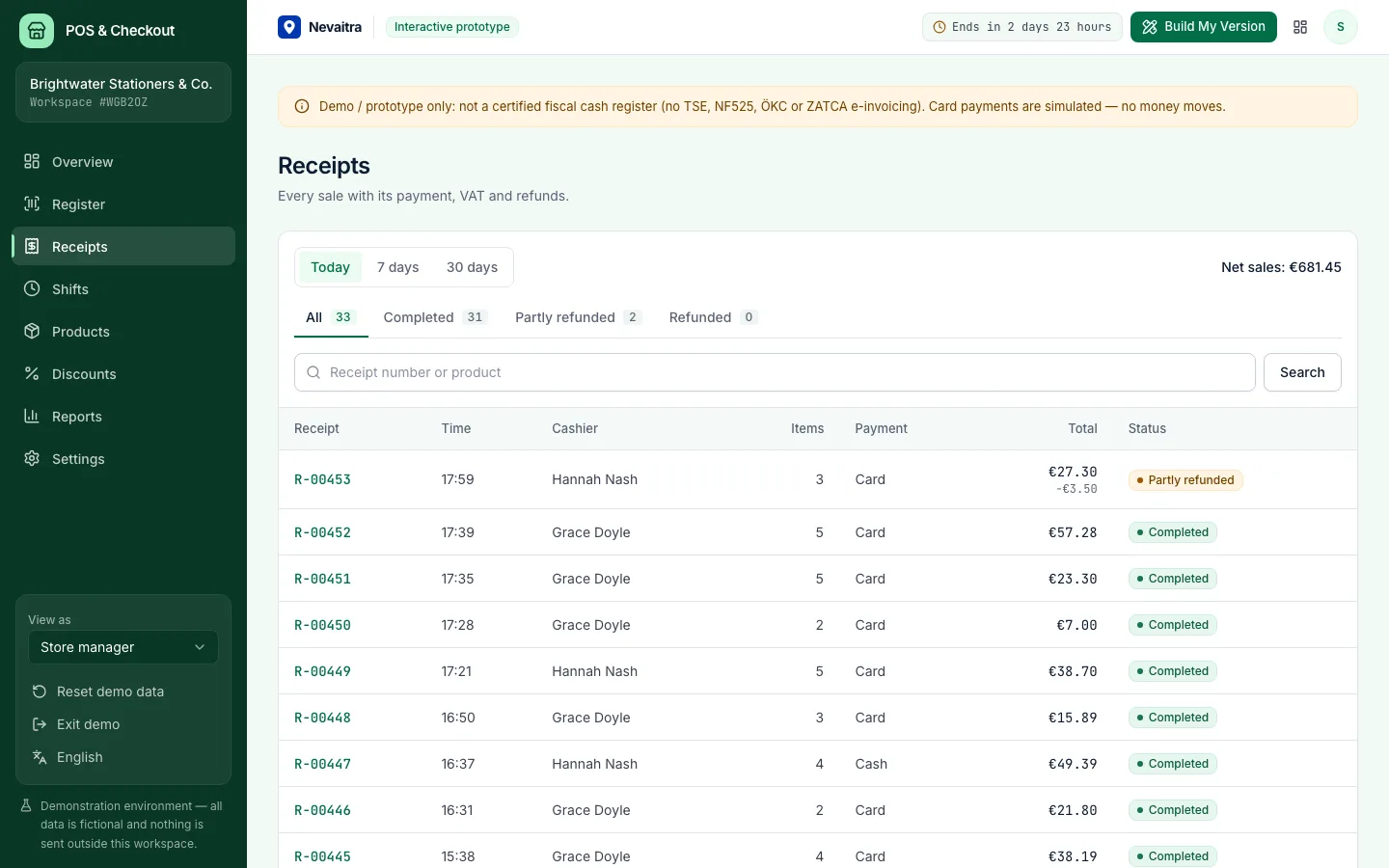This screenshot has height=868, width=1389.
Task: Go to Register in the sidebar
Action: tap(123, 203)
